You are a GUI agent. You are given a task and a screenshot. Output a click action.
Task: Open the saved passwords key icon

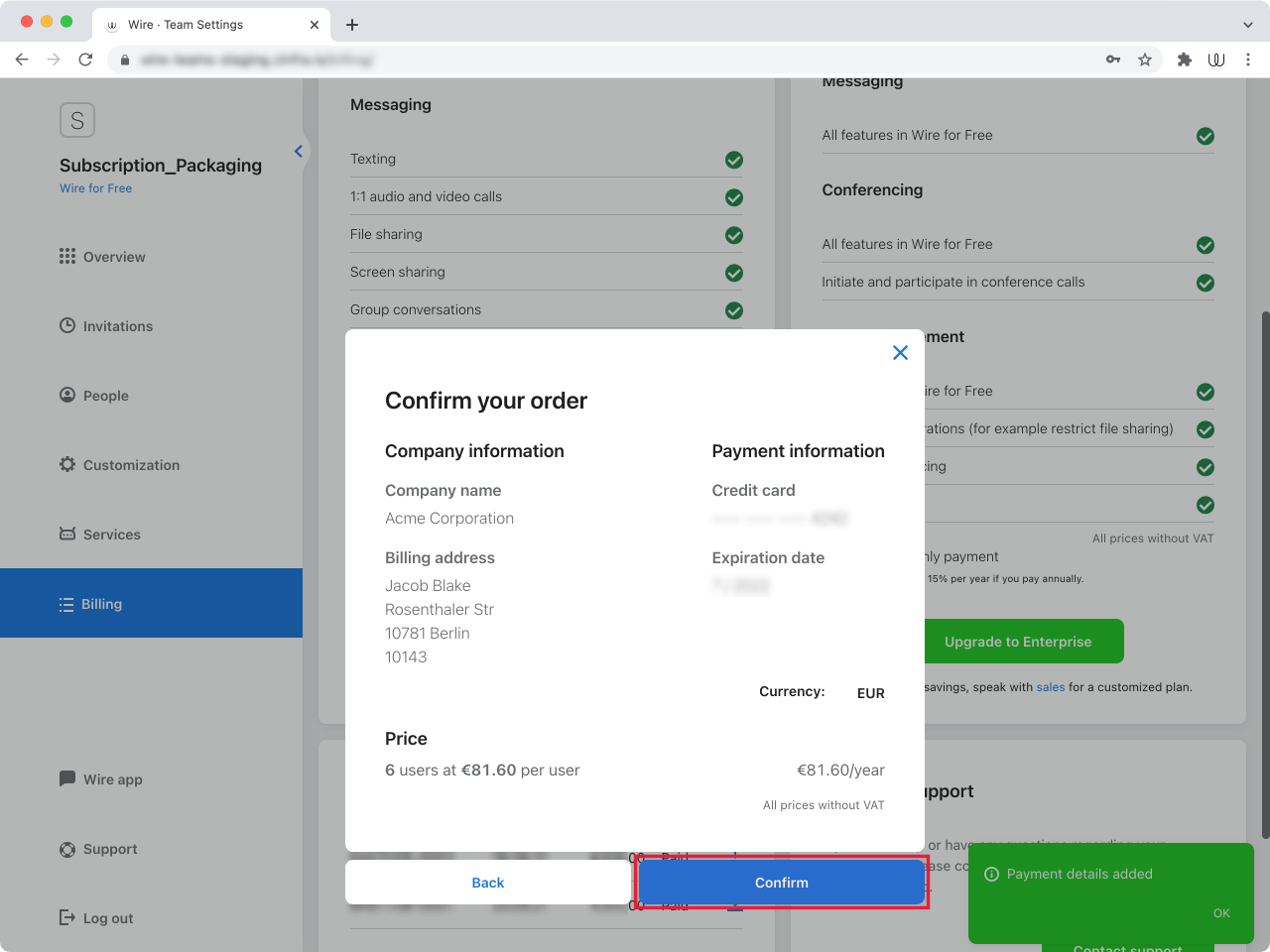pyautogui.click(x=1113, y=59)
